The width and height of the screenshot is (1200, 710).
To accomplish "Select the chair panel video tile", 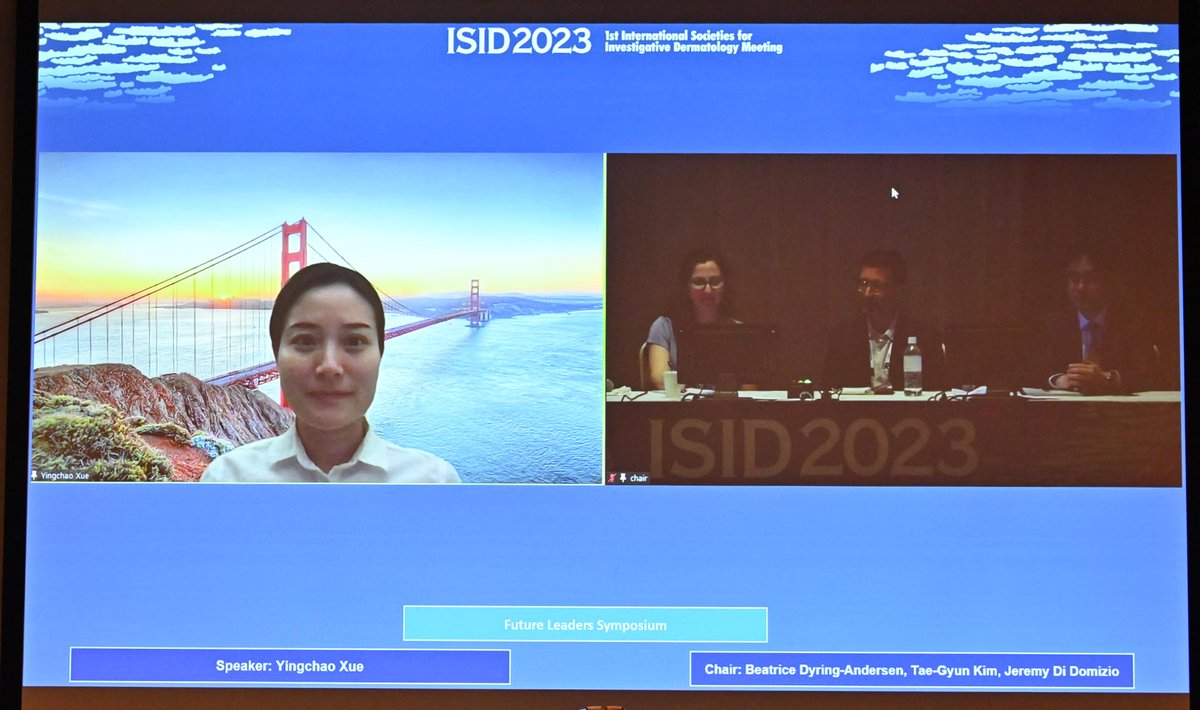I will [894, 320].
